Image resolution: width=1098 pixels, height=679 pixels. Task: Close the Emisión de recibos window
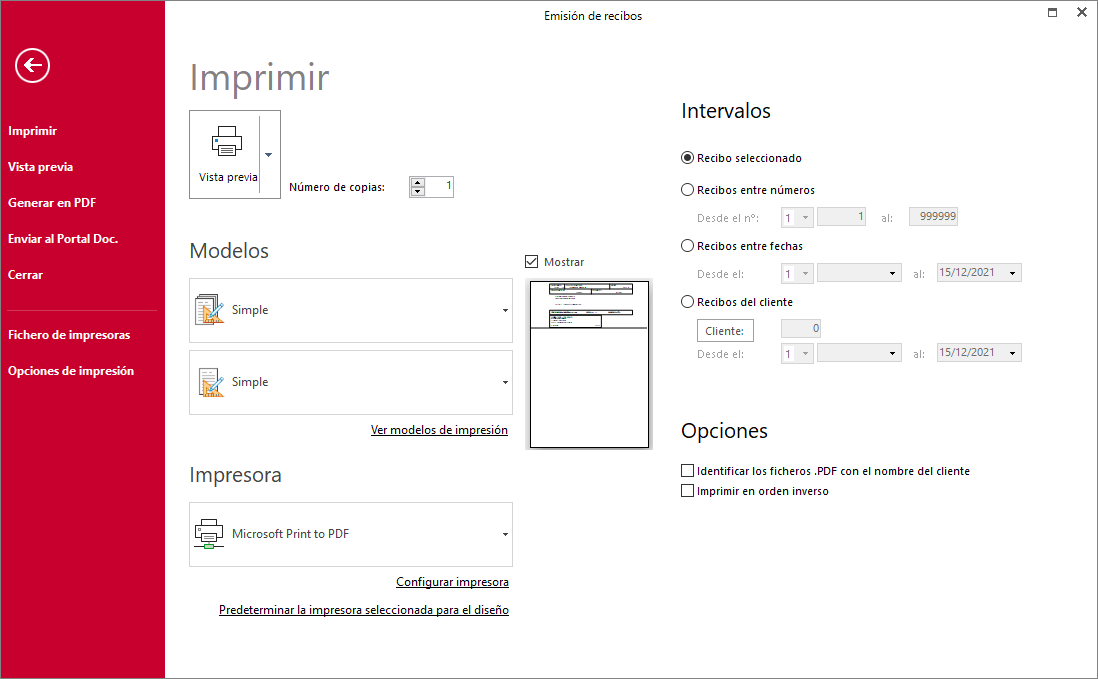pos(1082,13)
